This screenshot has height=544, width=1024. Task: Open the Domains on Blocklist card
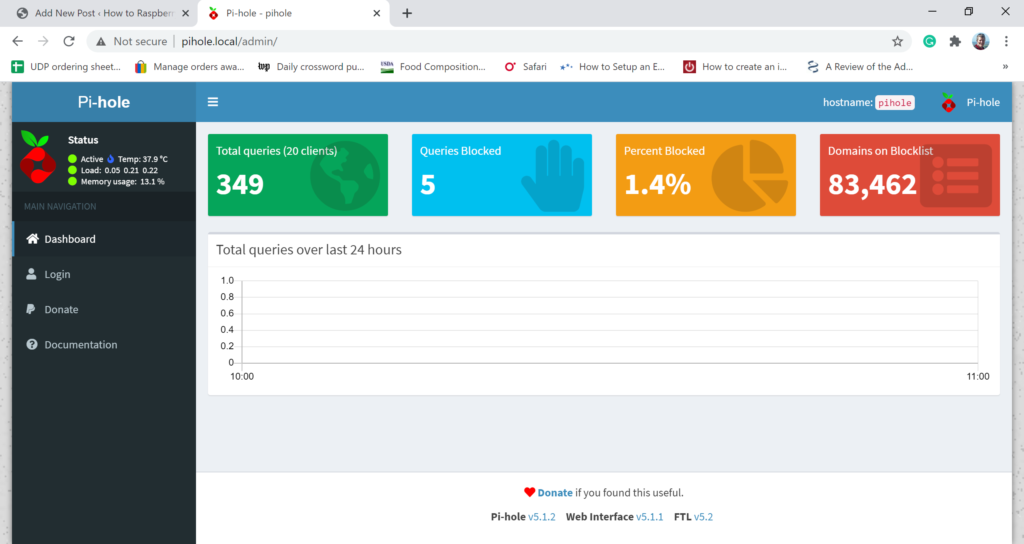(910, 175)
